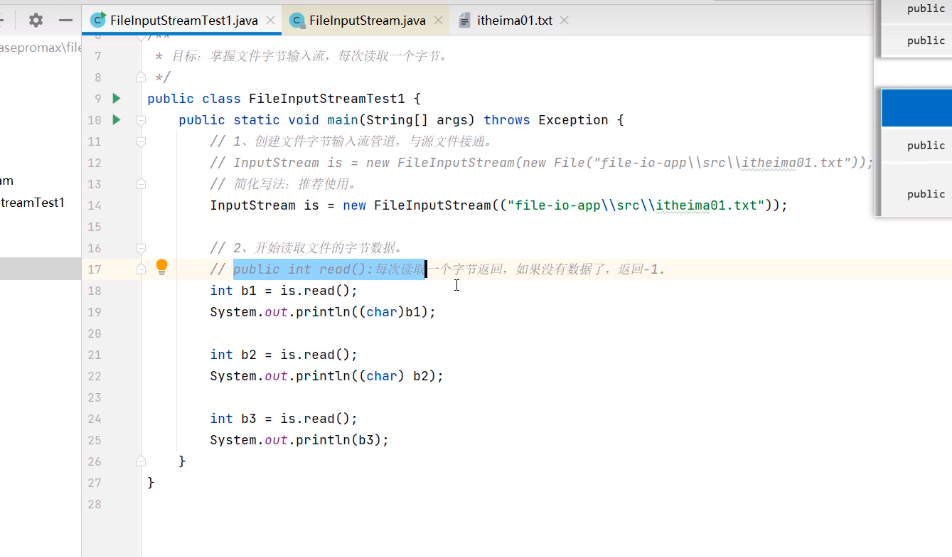
Task: Run class from line 9 gutter arrow
Action: 117,98
